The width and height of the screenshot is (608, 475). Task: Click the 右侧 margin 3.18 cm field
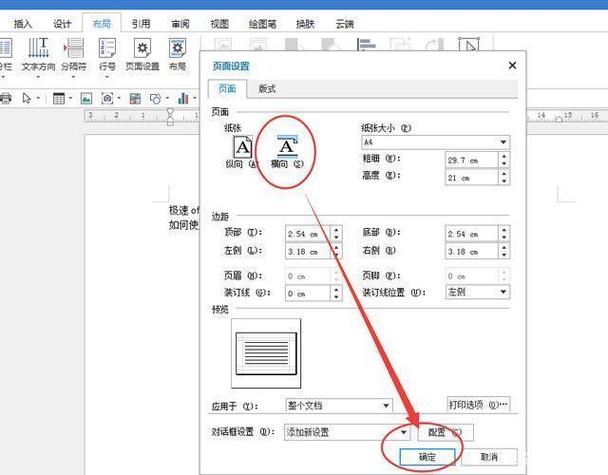click(472, 251)
